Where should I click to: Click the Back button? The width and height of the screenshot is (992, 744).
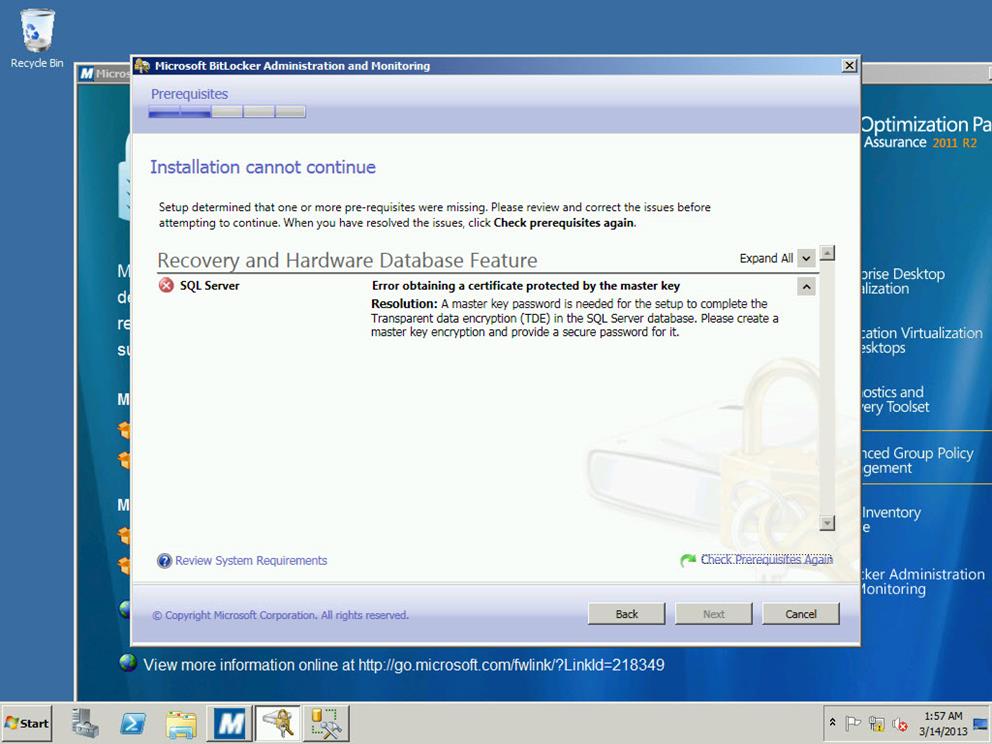click(x=626, y=614)
